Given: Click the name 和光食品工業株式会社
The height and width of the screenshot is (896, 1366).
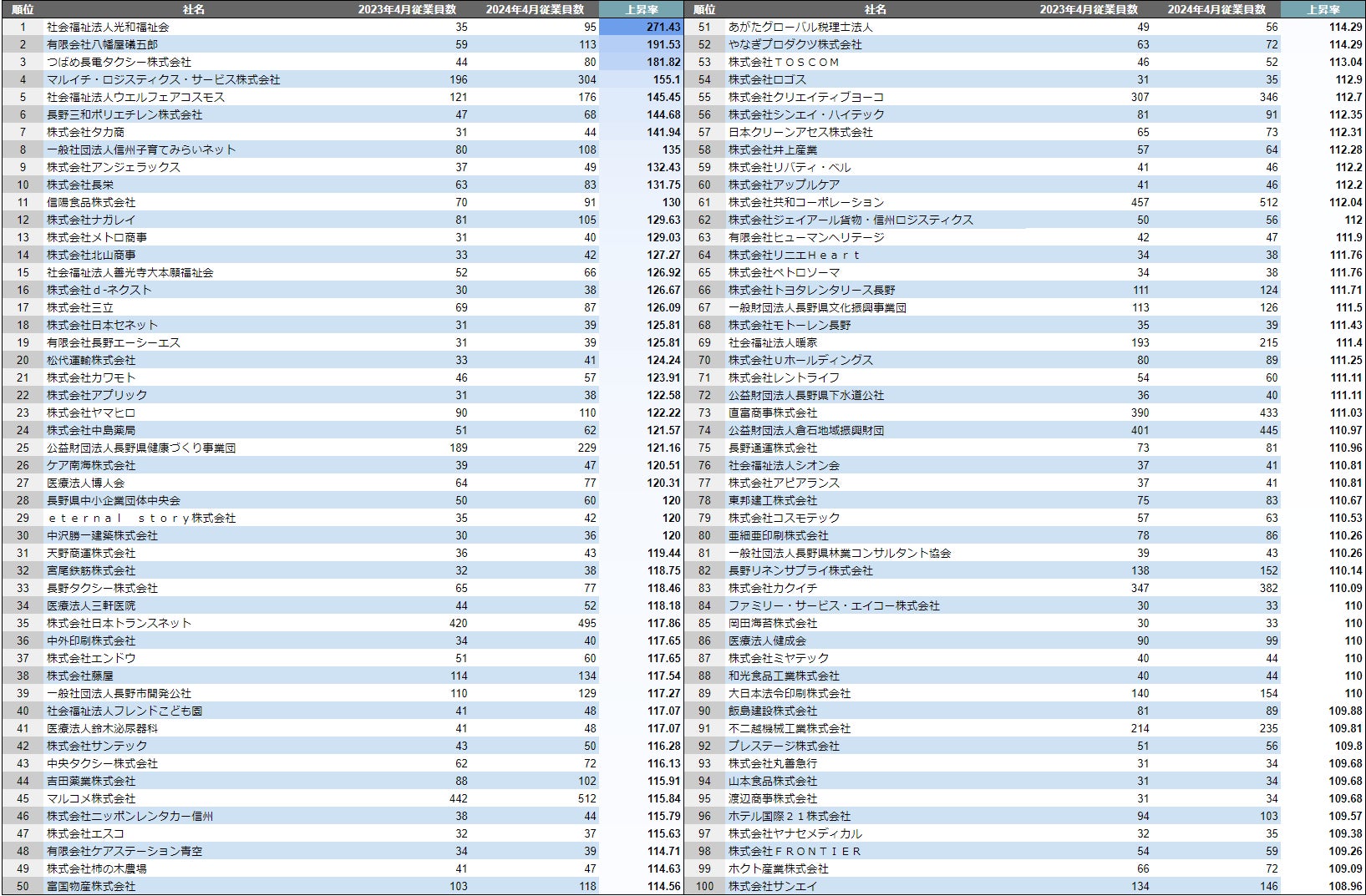Looking at the screenshot, I should click(784, 676).
